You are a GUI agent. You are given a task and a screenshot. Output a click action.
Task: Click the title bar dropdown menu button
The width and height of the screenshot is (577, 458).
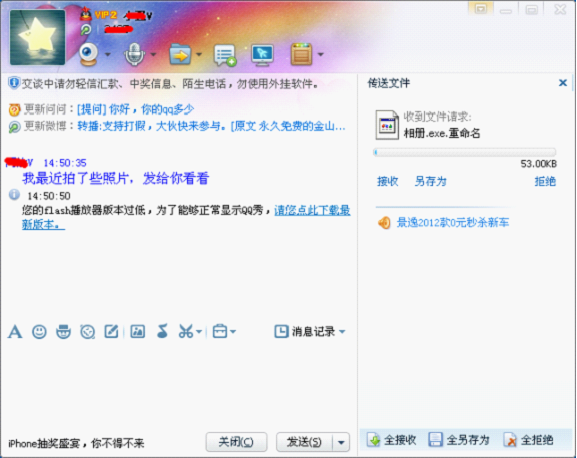(481, 8)
